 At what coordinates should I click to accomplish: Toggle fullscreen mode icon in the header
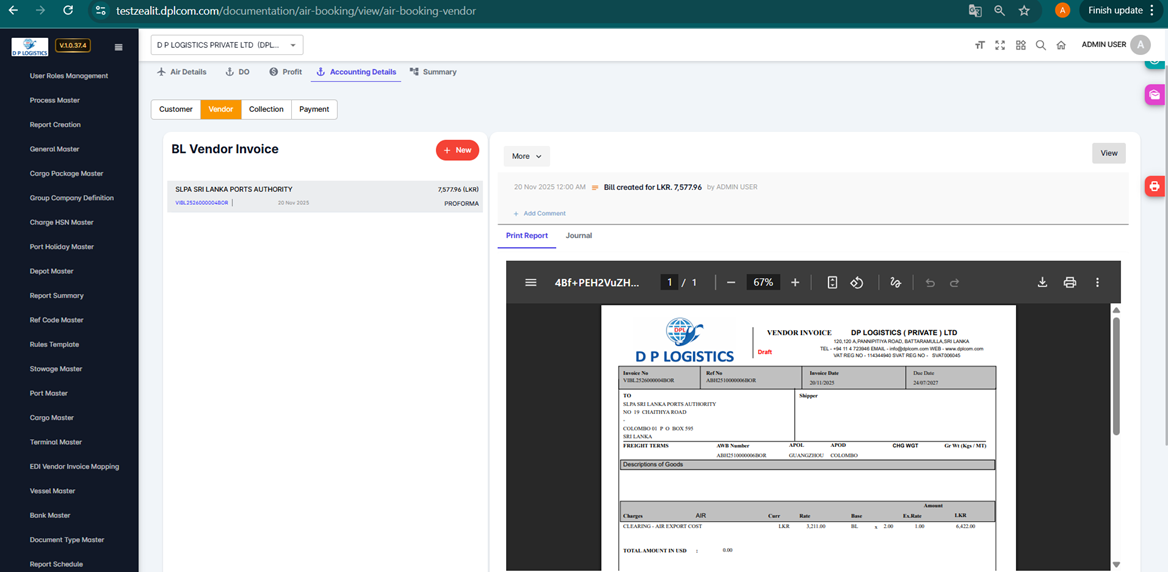[1000, 45]
